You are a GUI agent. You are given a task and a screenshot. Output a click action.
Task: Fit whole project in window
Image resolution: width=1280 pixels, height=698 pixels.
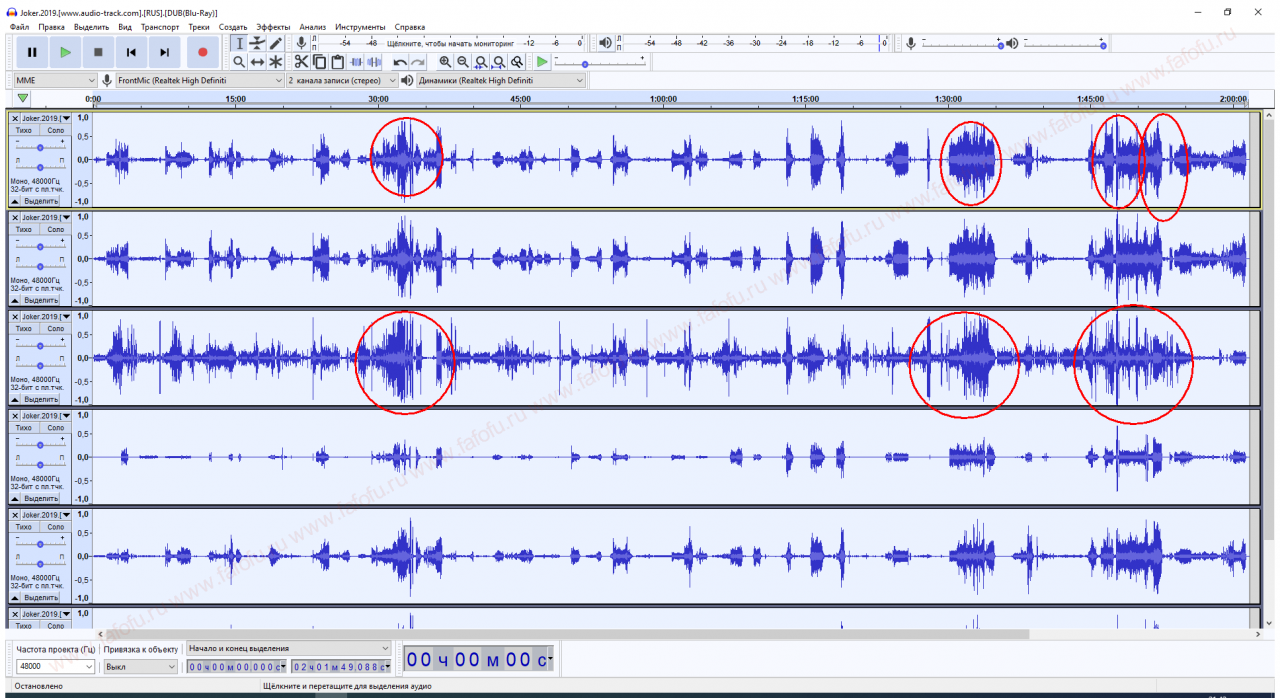(499, 62)
